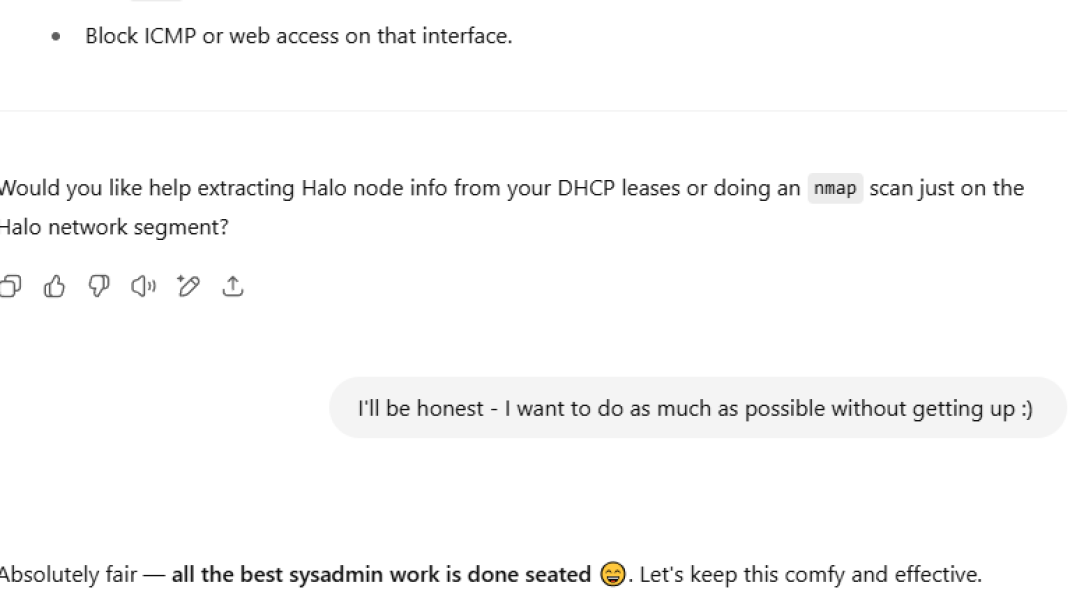Screen dimensions: 1070x600
Task: Copy the assistant response with copy icon
Action: pos(9,287)
